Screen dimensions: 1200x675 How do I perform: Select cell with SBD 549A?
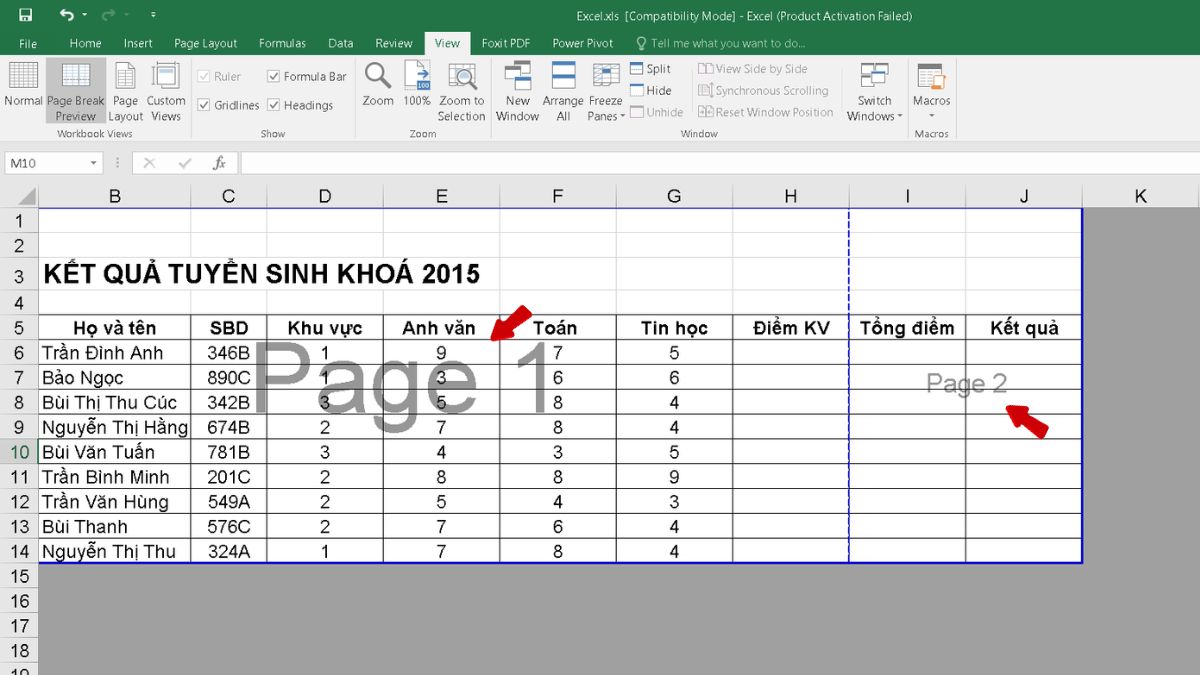pos(229,502)
